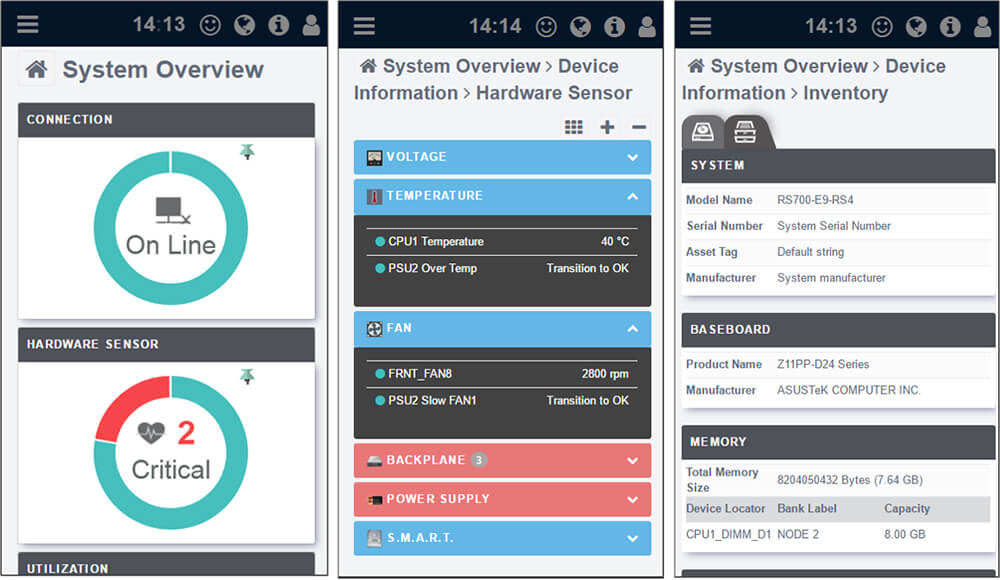1000x580 pixels.
Task: Open the hamburger navigation menu
Action: (27, 24)
